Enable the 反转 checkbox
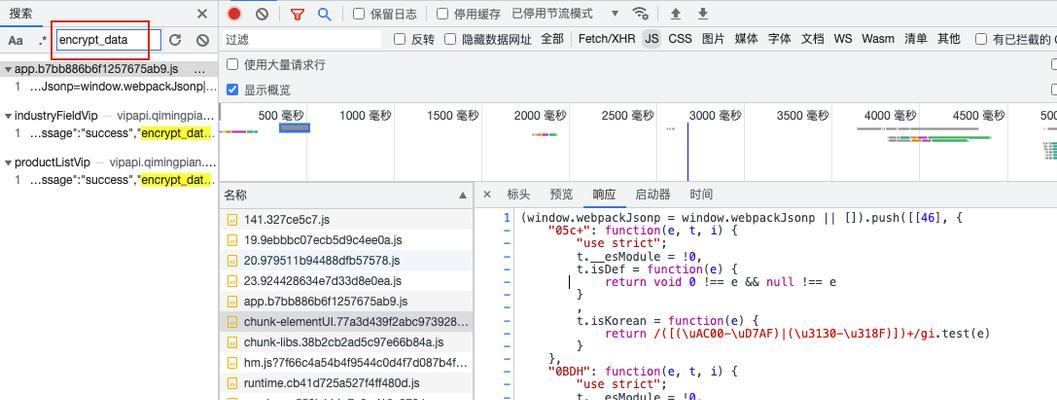The width and height of the screenshot is (1057, 400). [x=400, y=39]
